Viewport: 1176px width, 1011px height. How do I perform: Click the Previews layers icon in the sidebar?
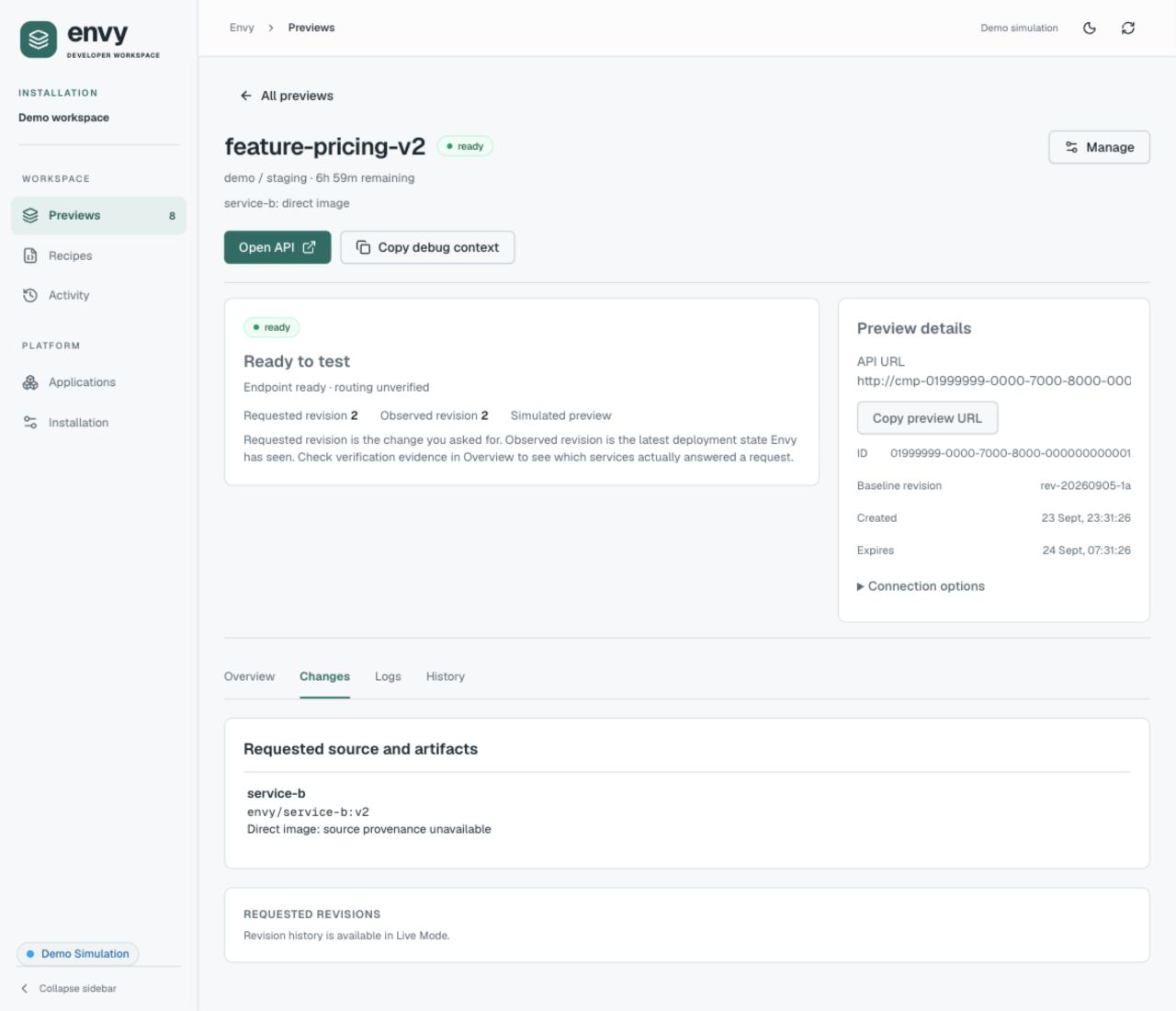point(30,216)
